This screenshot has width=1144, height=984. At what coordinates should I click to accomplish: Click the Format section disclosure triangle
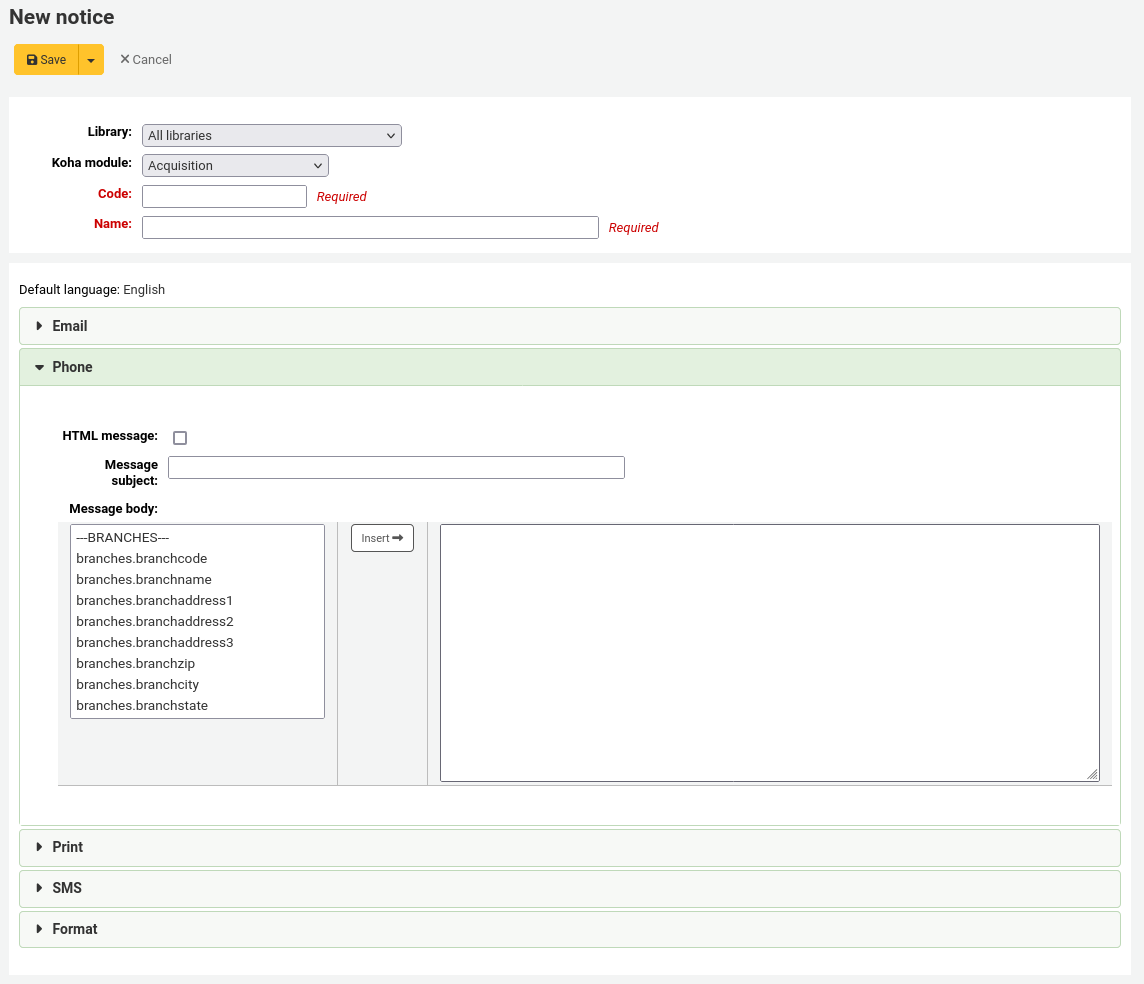pos(40,929)
